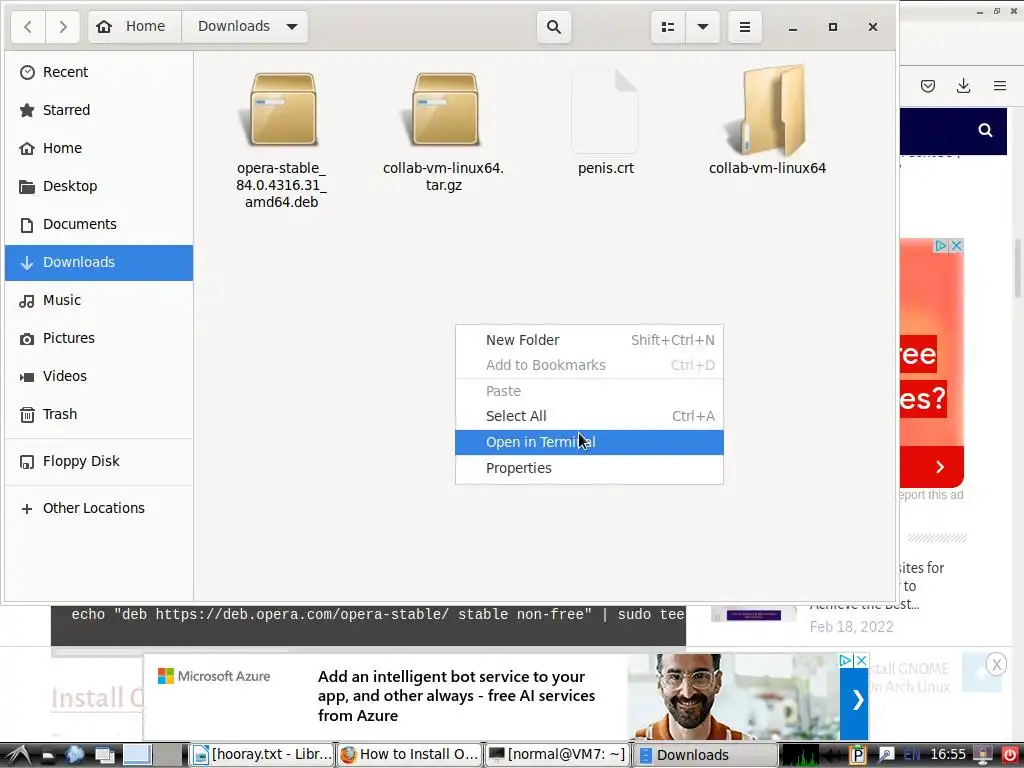Image resolution: width=1024 pixels, height=768 pixels.
Task: Open the Firefox application menu icon
Action: click(999, 86)
